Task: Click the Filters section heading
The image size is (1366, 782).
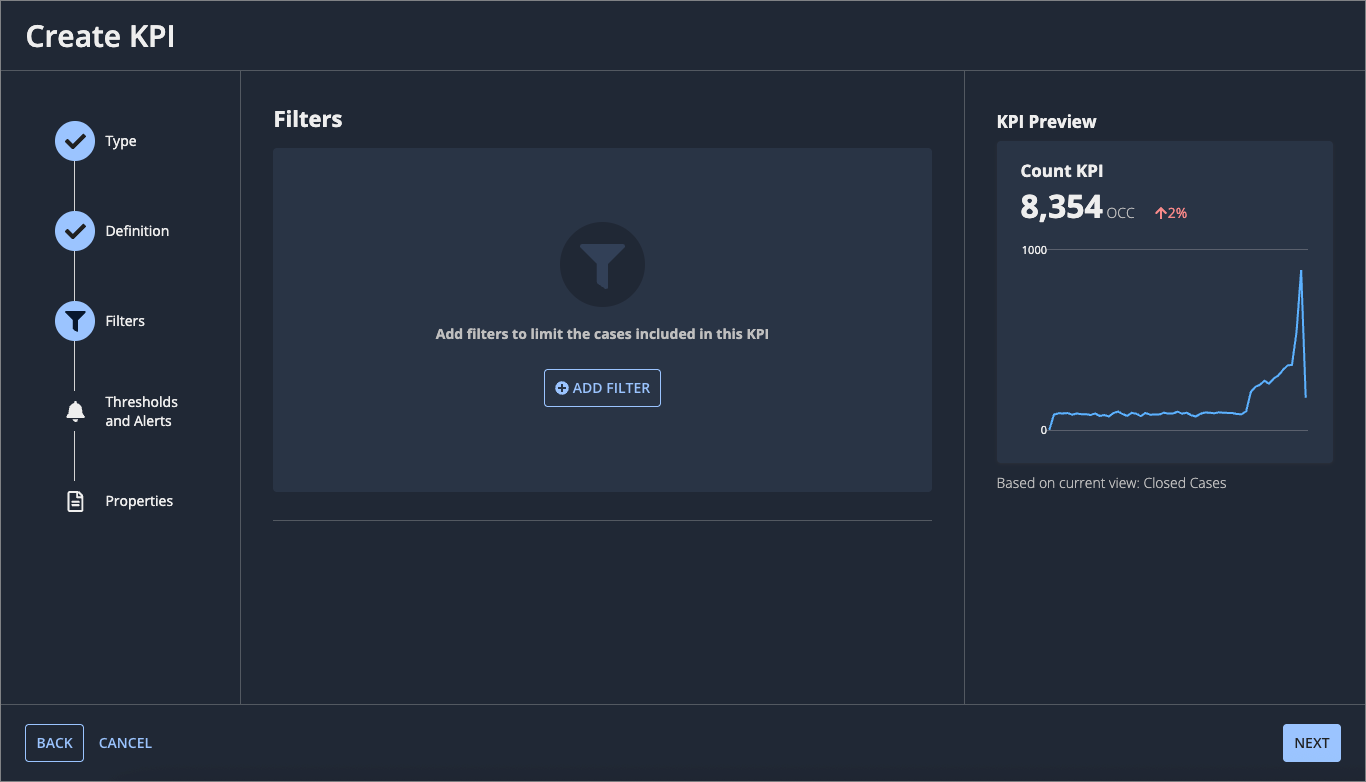Action: [x=308, y=119]
